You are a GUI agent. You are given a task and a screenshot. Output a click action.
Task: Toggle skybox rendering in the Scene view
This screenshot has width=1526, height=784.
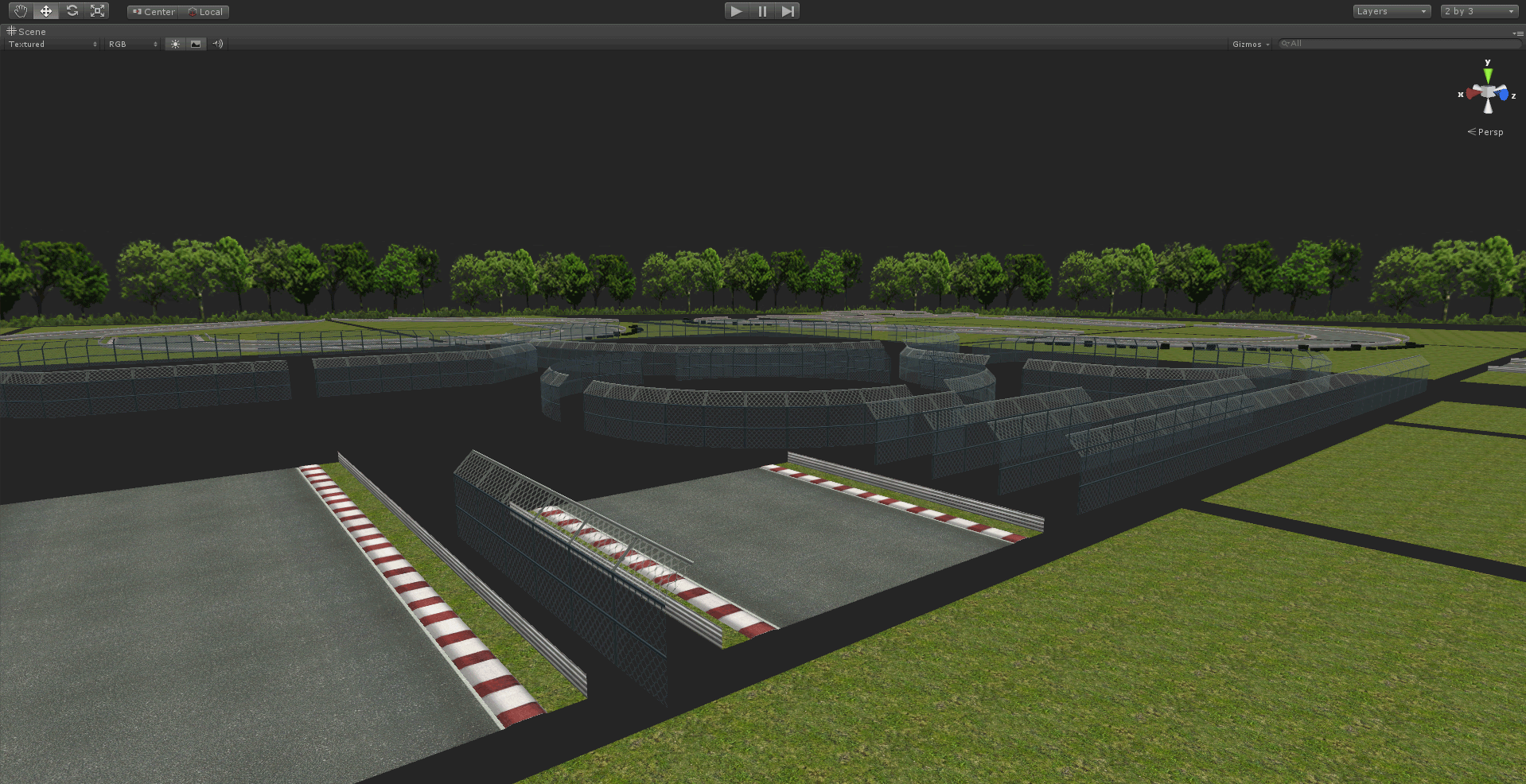click(195, 44)
